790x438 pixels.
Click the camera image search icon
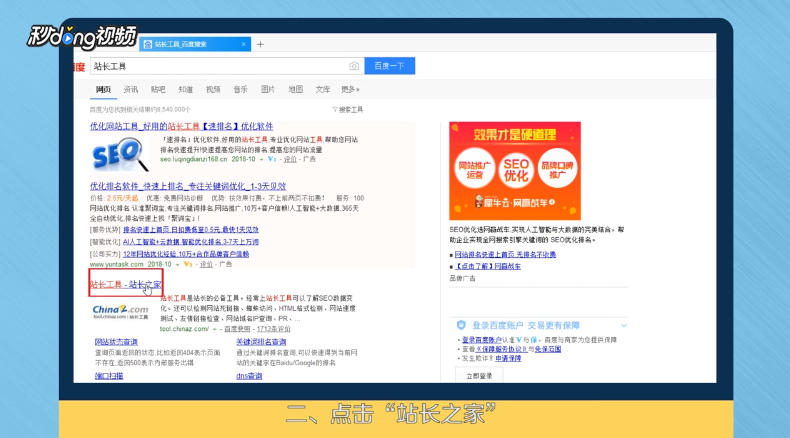(354, 66)
